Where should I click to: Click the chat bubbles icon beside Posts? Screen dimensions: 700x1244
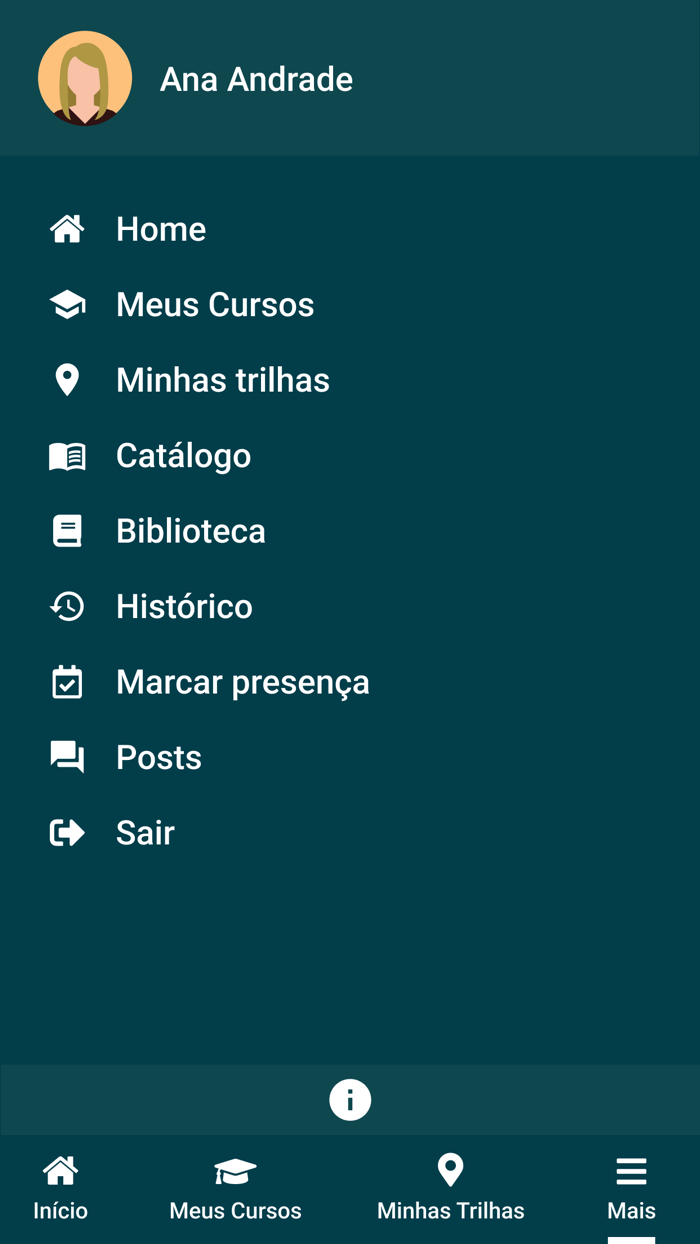point(67,757)
